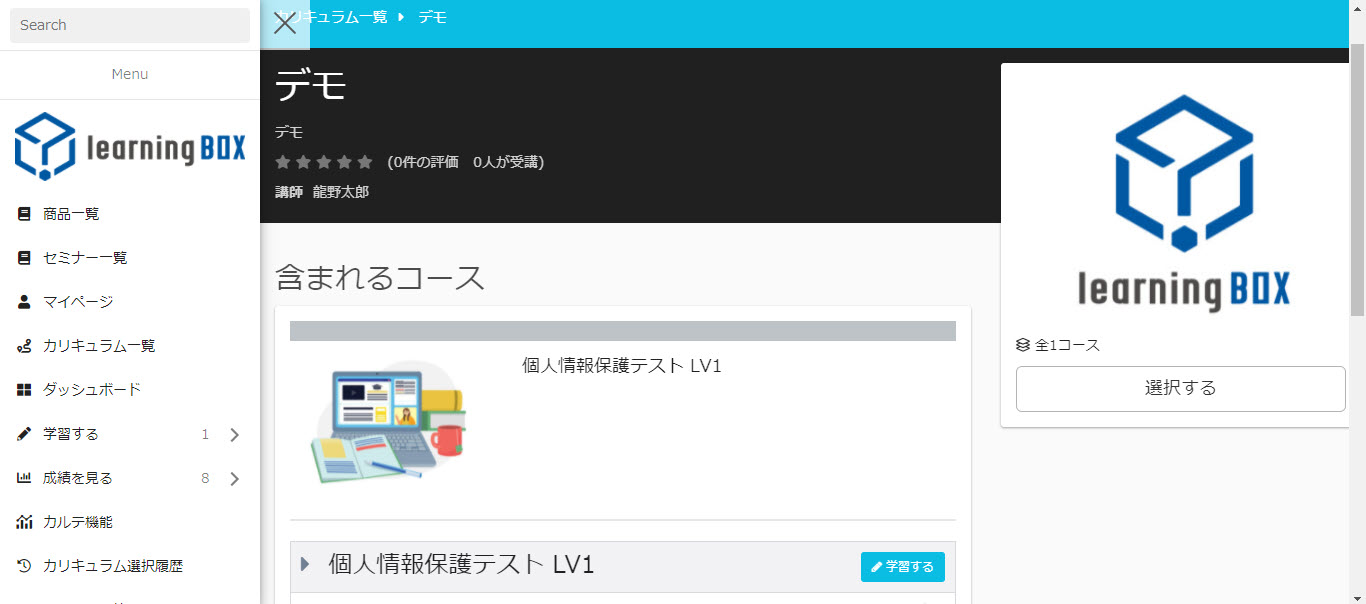Click the chart icon beside カルテ機能
The height and width of the screenshot is (604, 1366).
pos(24,522)
